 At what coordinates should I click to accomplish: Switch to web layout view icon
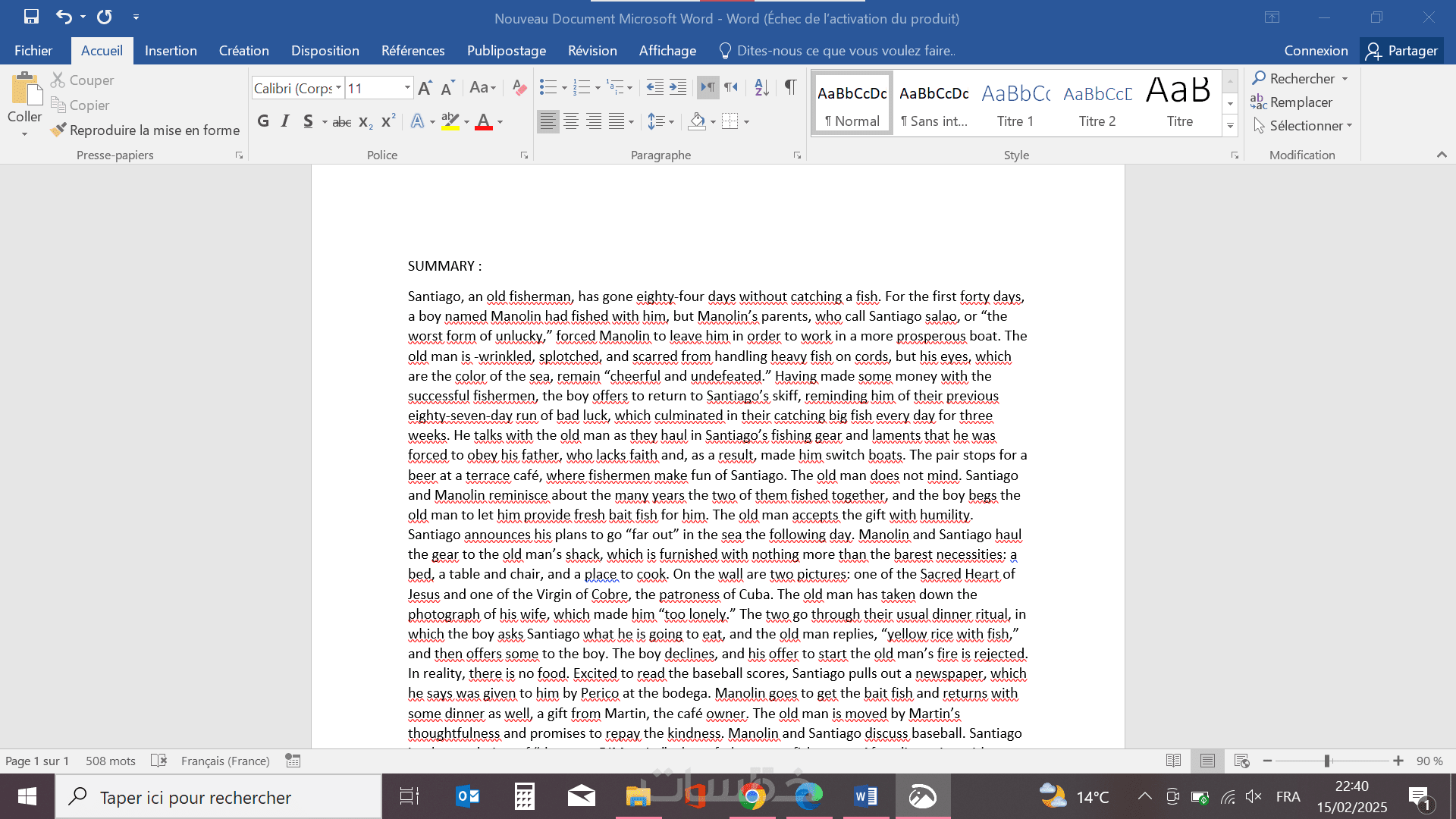point(1241,761)
